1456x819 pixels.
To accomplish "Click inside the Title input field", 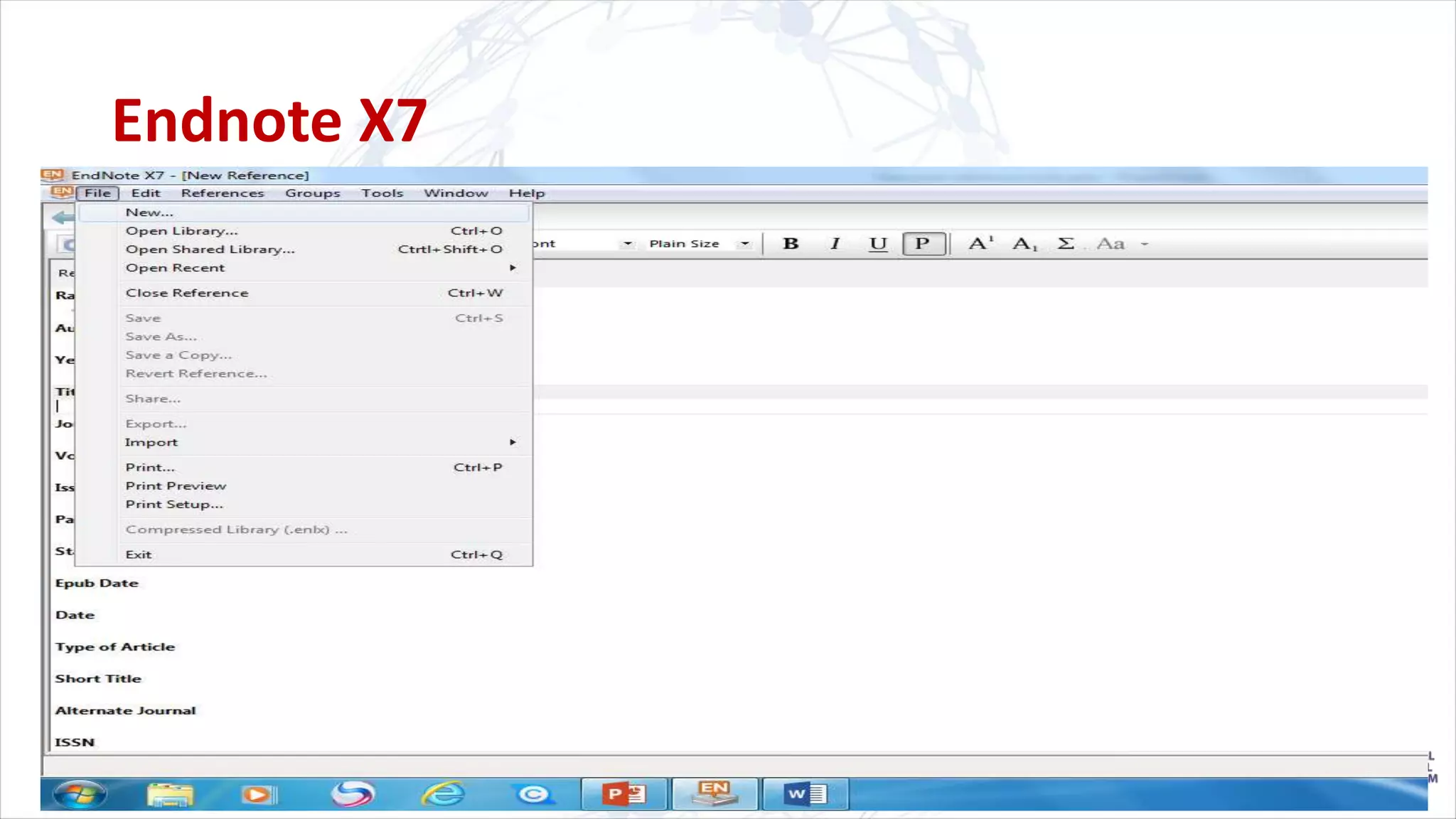I will pyautogui.click(x=980, y=406).
